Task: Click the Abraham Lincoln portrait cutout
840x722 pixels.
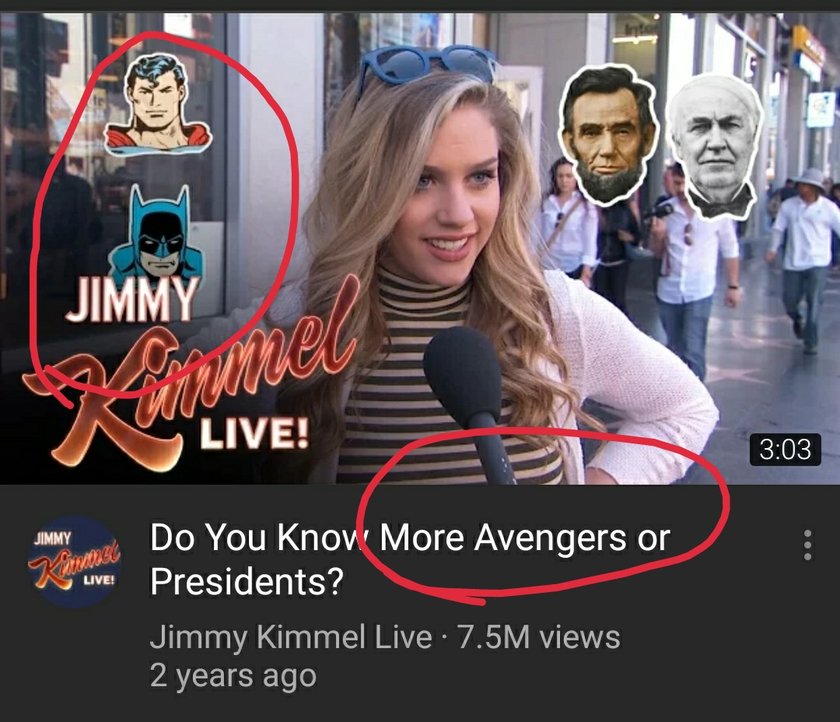Action: [608, 134]
